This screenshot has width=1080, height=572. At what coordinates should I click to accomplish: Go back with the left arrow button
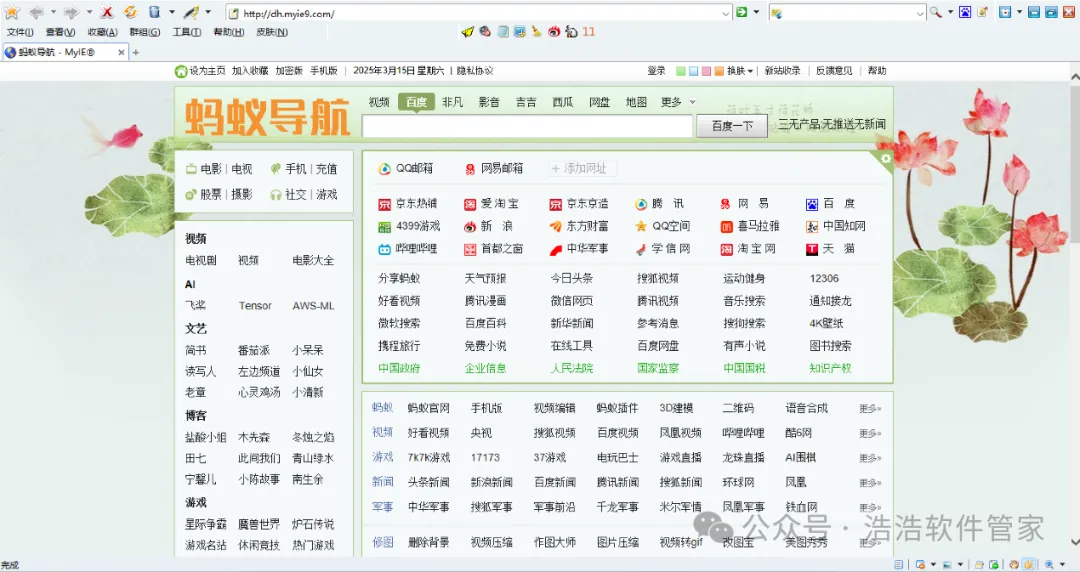coord(36,12)
